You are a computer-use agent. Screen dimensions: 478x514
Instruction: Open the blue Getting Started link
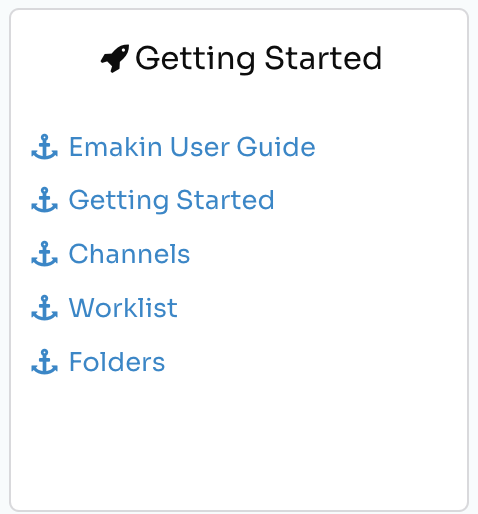171,201
